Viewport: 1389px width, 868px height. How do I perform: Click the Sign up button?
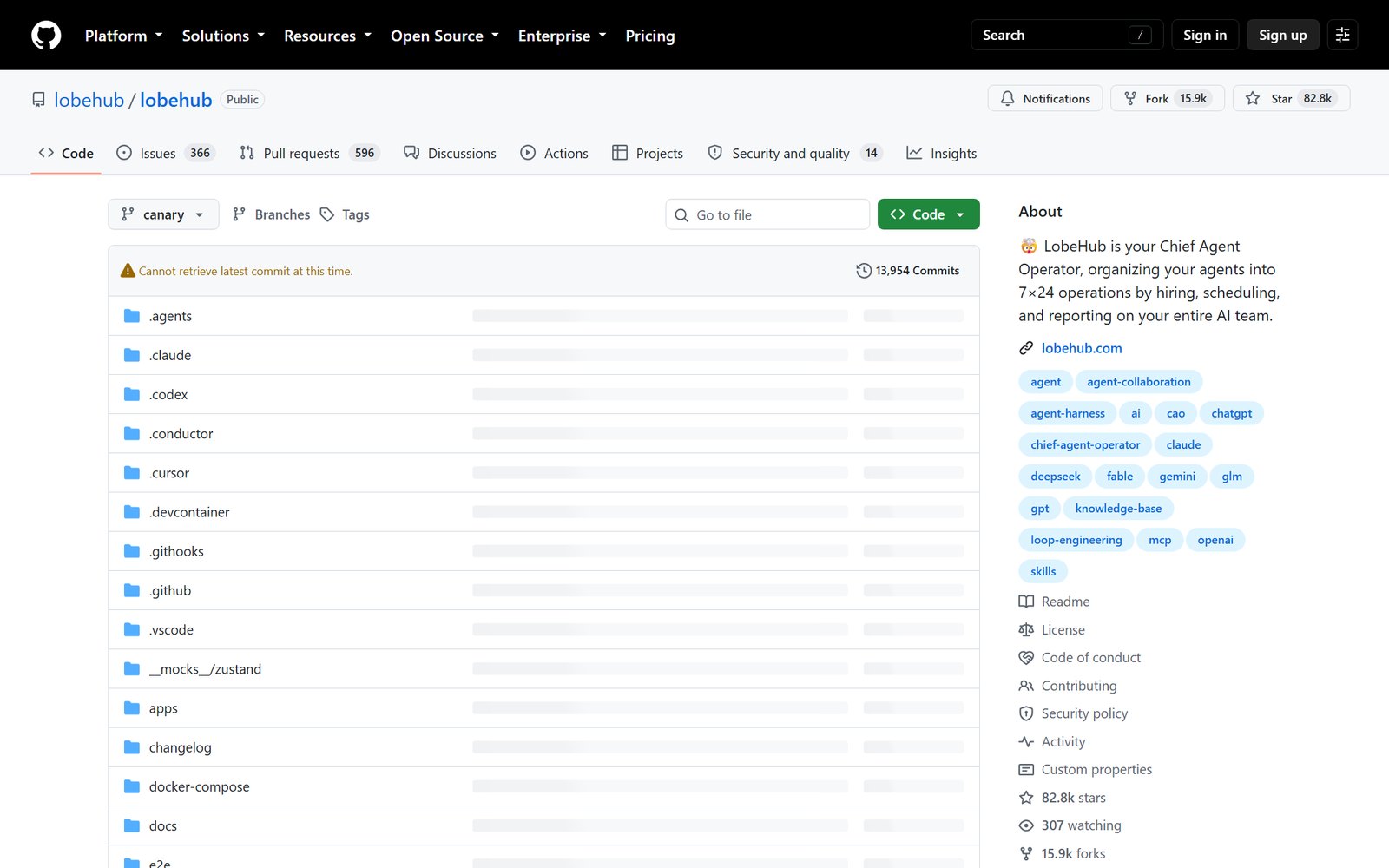(x=1283, y=36)
